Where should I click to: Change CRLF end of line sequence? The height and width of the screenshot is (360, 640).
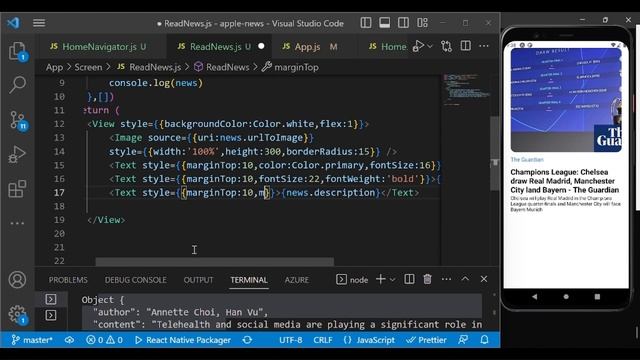coord(322,340)
